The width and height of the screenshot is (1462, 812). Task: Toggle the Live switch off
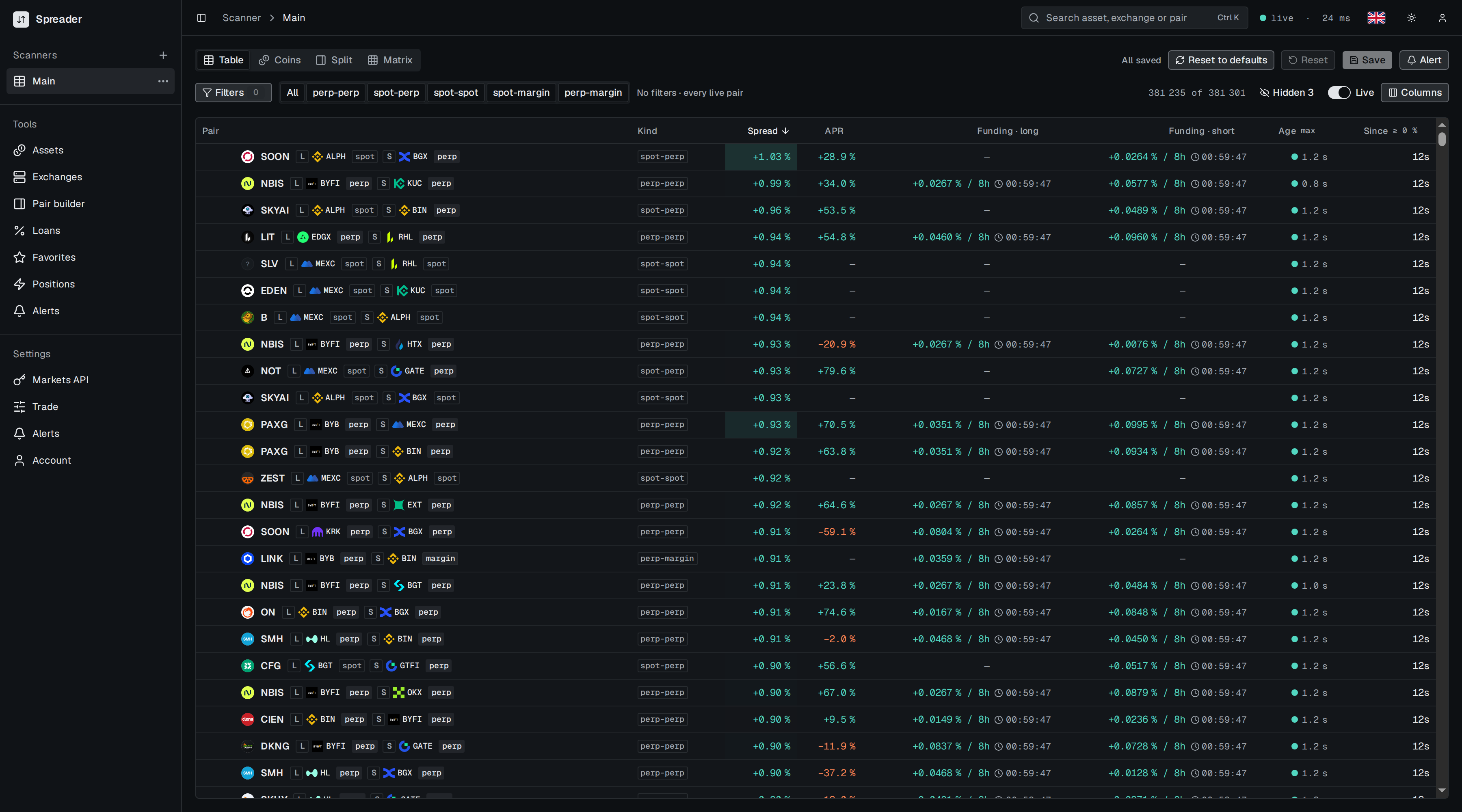1339,93
